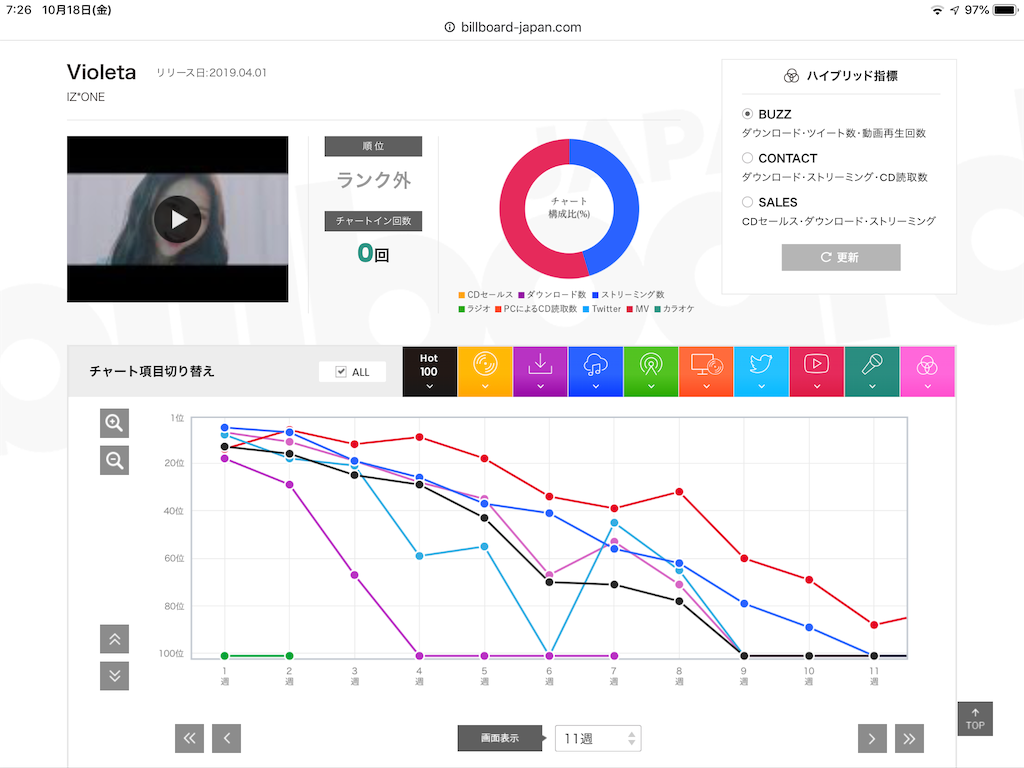The height and width of the screenshot is (768, 1024).
Task: Toggle the blue streaming cloud icon
Action: [596, 372]
